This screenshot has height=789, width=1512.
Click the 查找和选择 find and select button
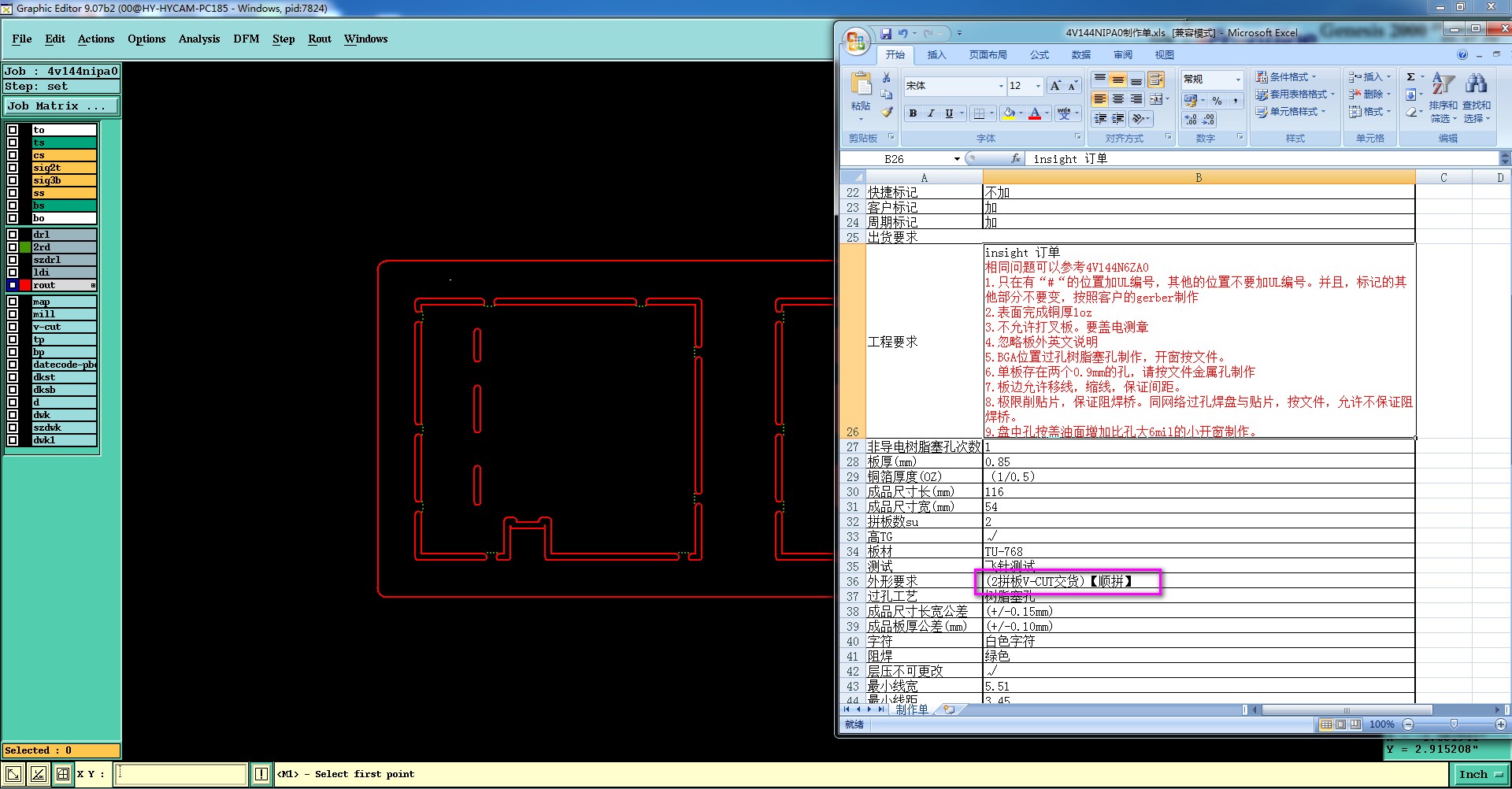1477,98
